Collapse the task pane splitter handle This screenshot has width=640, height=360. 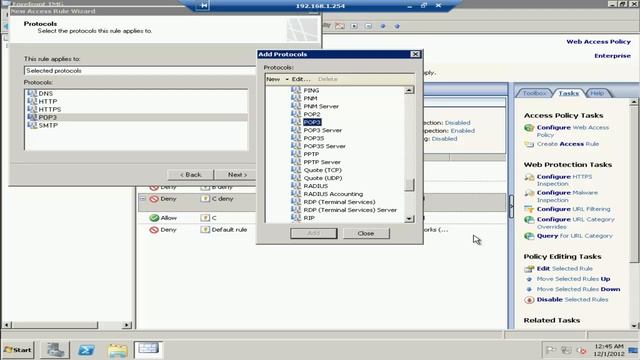[511, 206]
